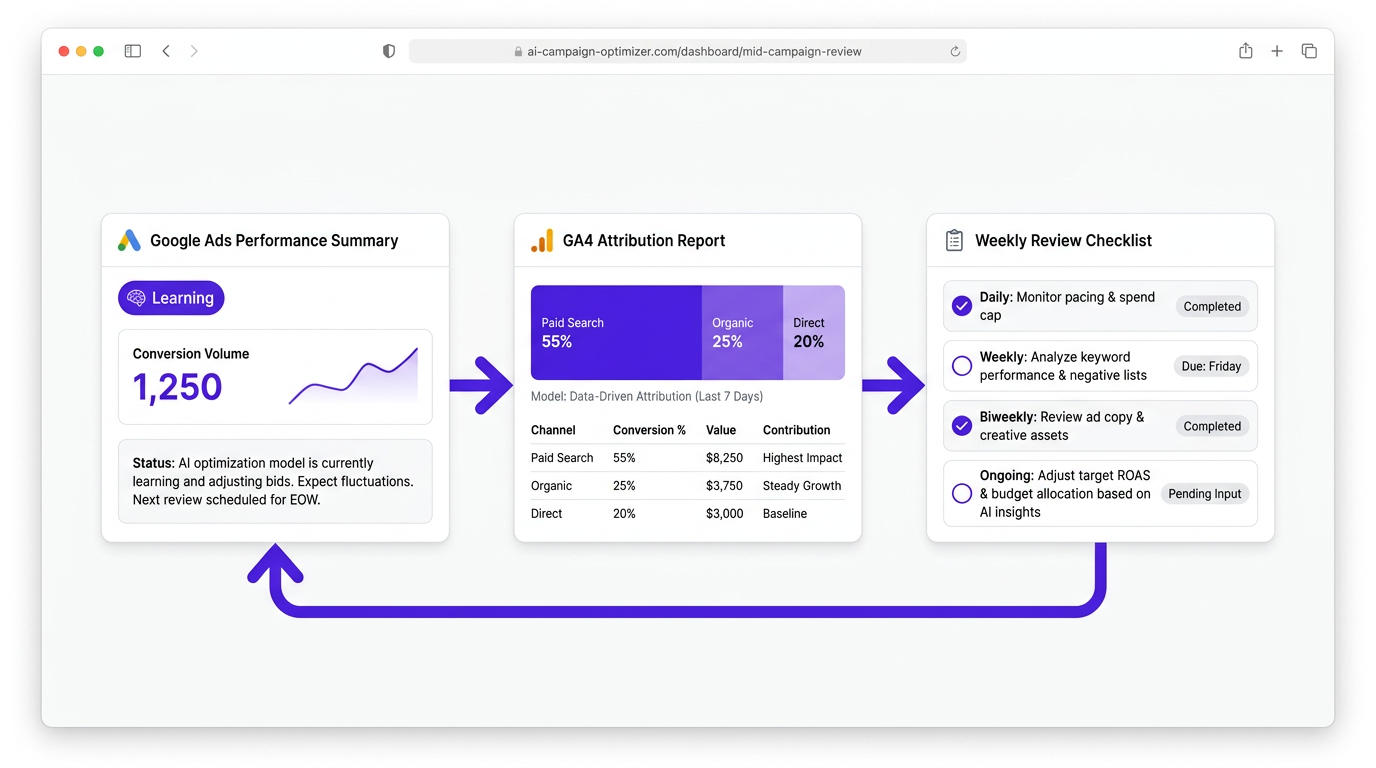Click the Conversion % column header
The image size is (1376, 768).
click(x=649, y=430)
